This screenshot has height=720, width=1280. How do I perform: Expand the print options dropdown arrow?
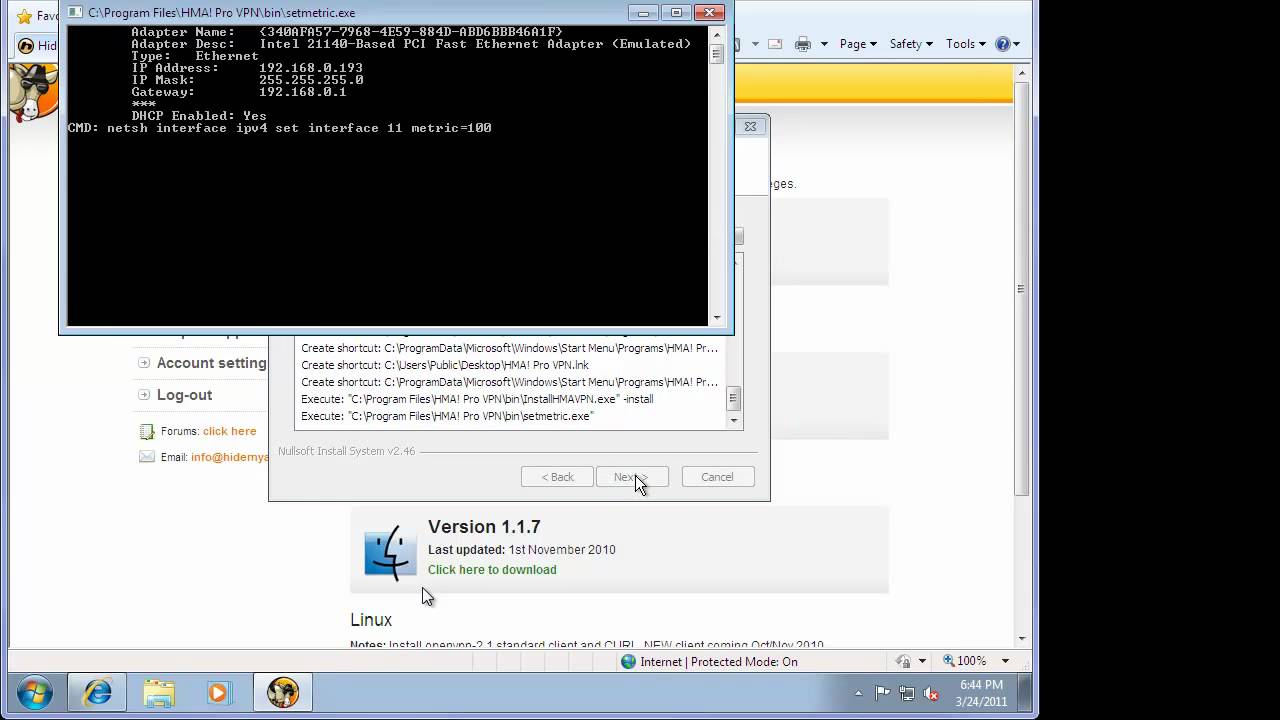click(x=824, y=44)
